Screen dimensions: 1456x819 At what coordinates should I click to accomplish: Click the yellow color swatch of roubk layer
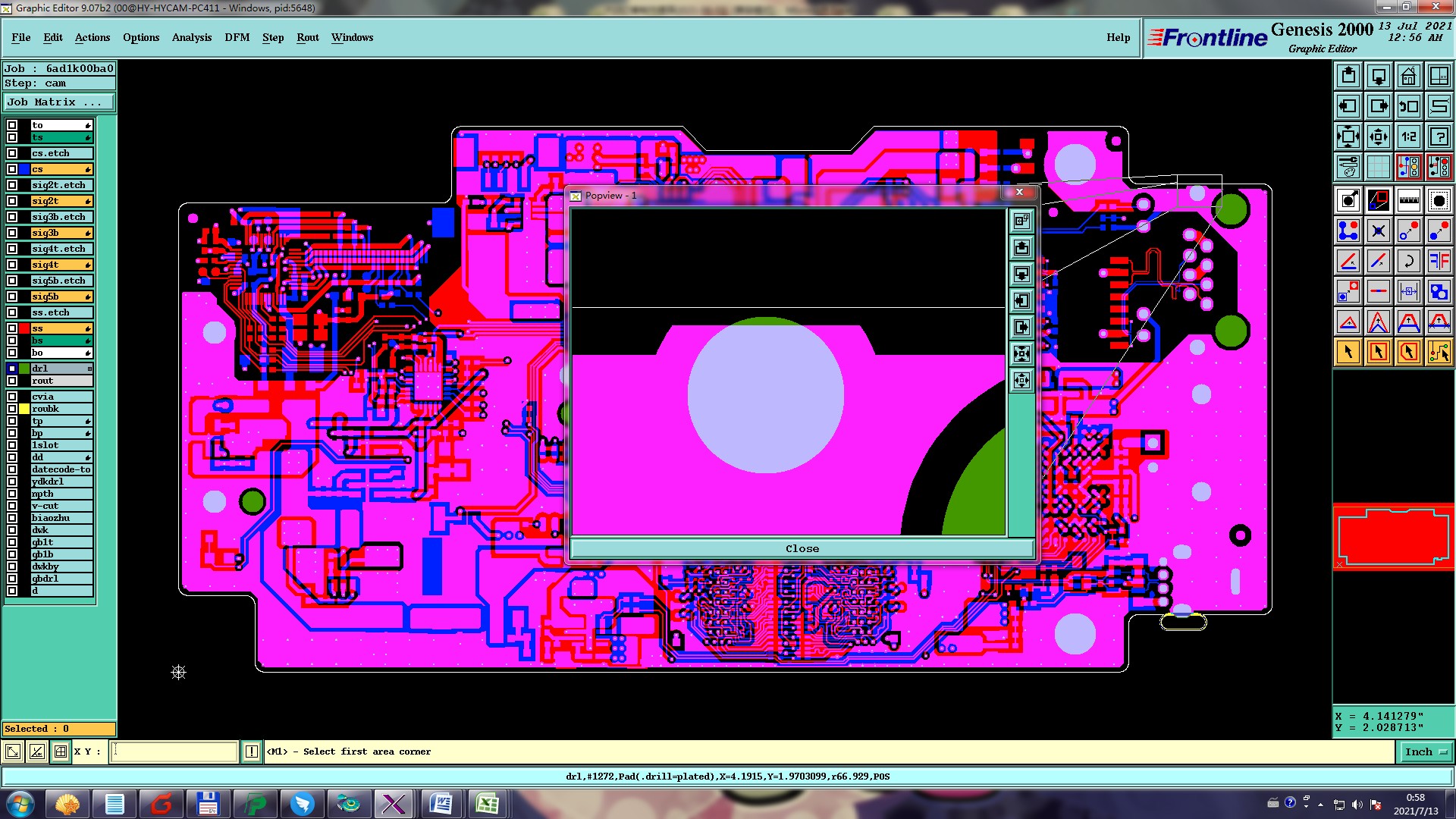coord(24,409)
